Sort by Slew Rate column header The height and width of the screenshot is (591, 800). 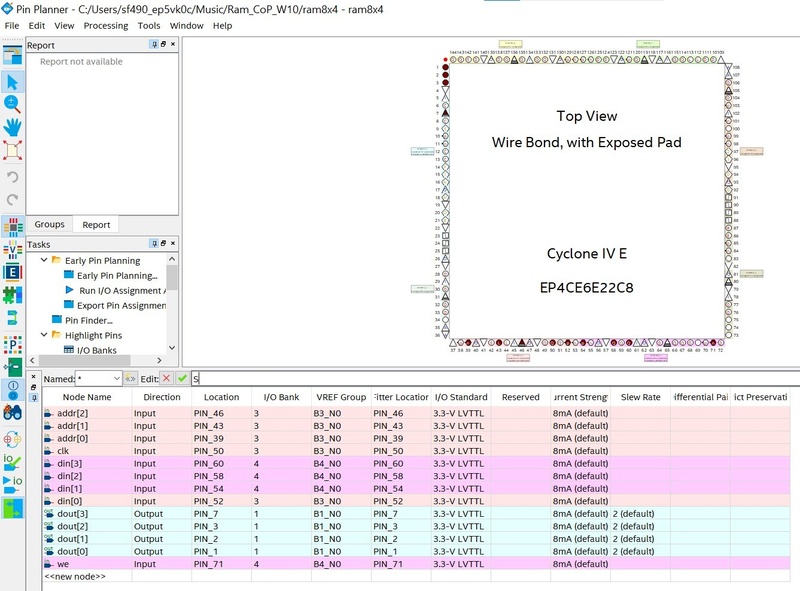point(640,397)
